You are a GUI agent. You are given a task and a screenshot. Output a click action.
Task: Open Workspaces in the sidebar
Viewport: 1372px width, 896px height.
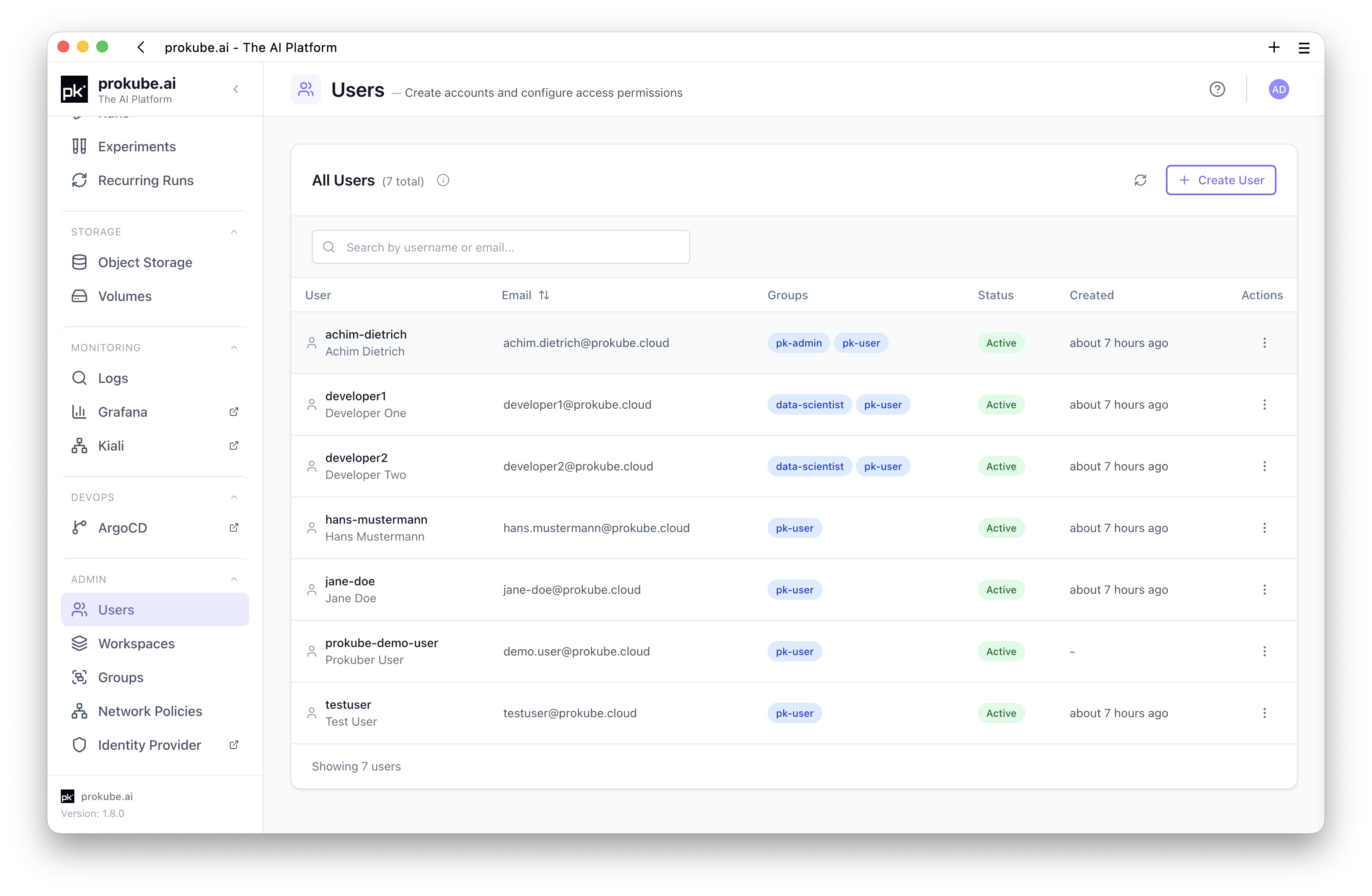point(155,643)
